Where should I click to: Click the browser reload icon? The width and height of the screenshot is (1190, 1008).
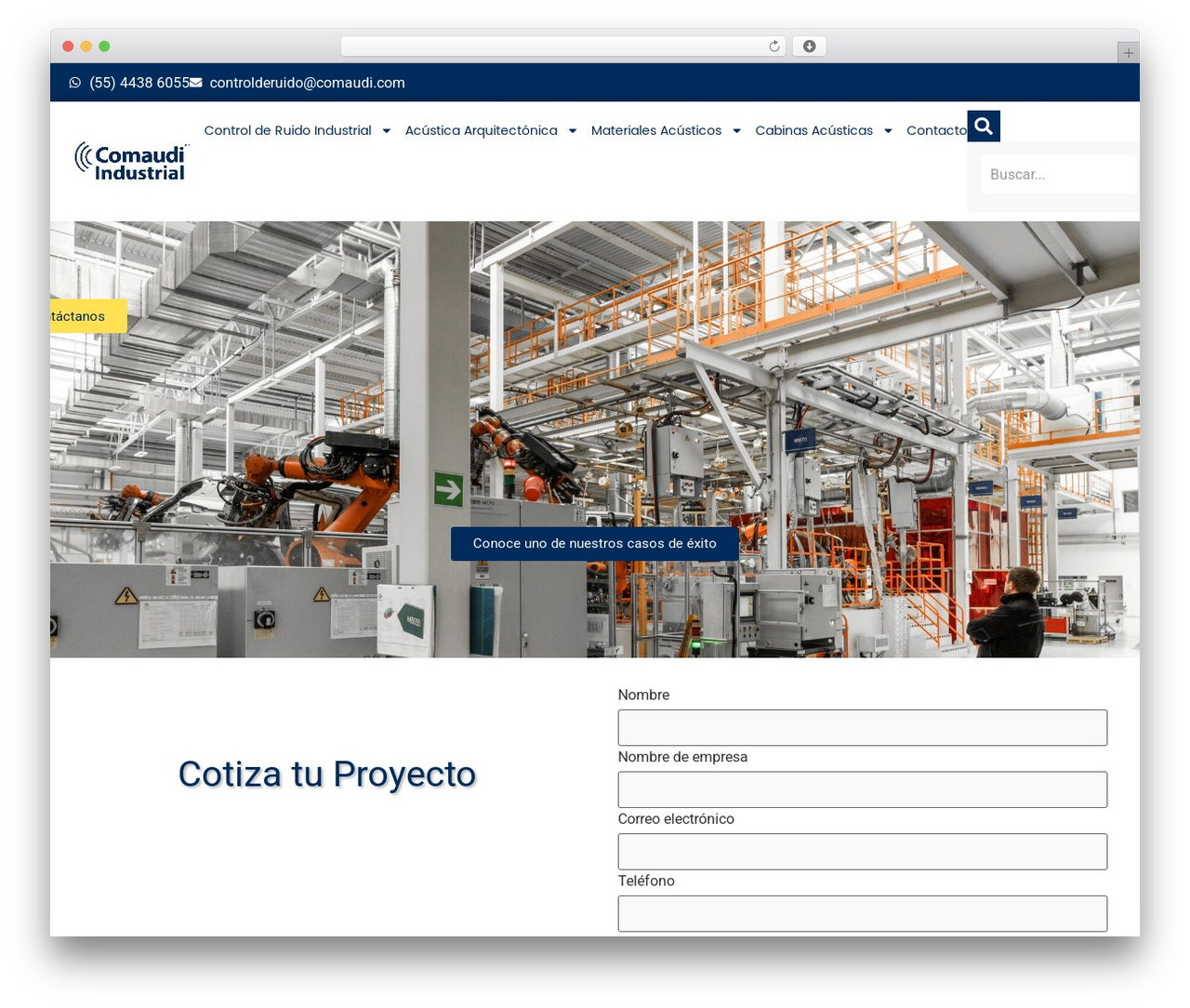pos(774,46)
